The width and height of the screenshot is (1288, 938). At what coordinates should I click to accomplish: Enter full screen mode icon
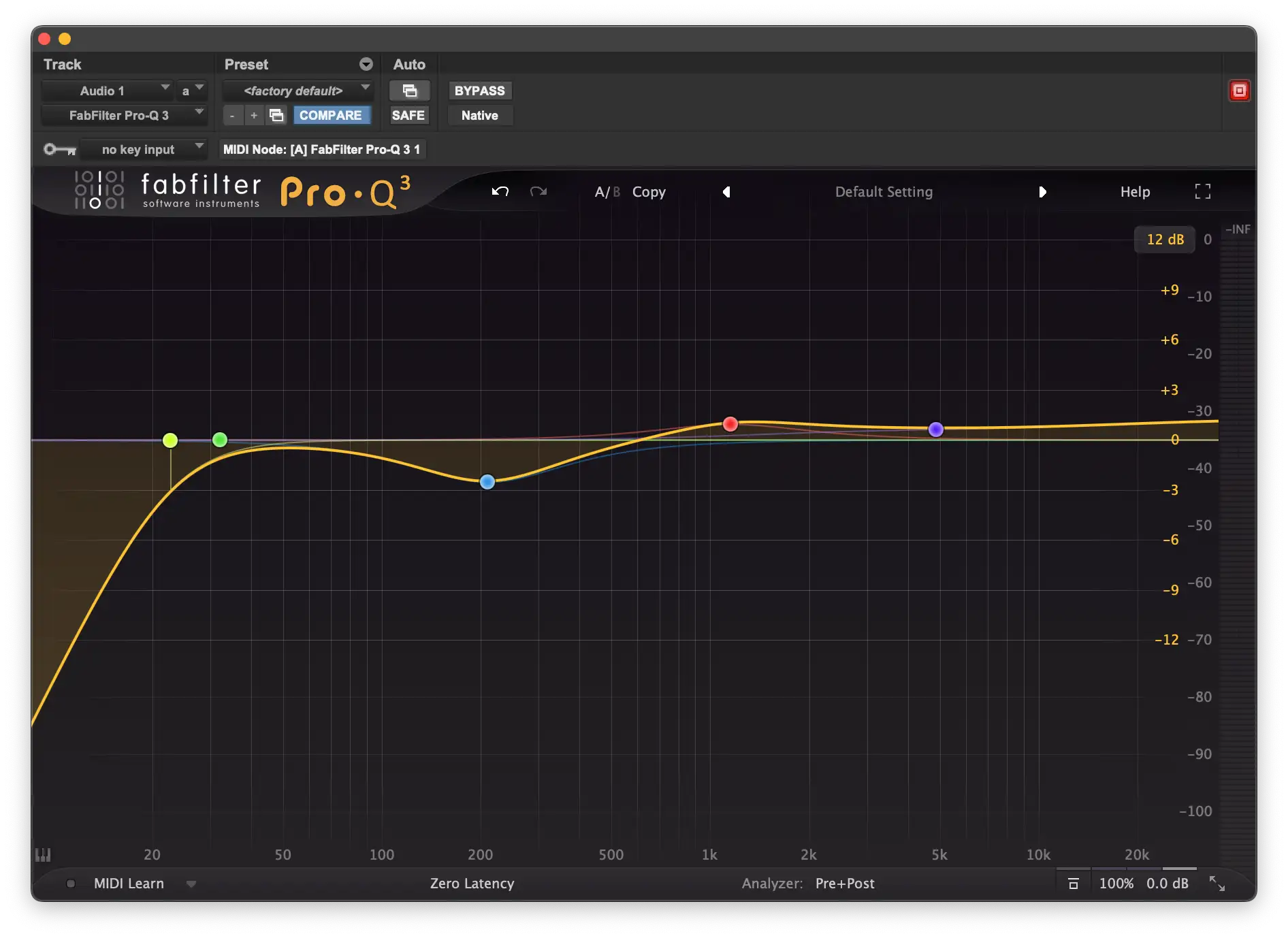[x=1202, y=192]
